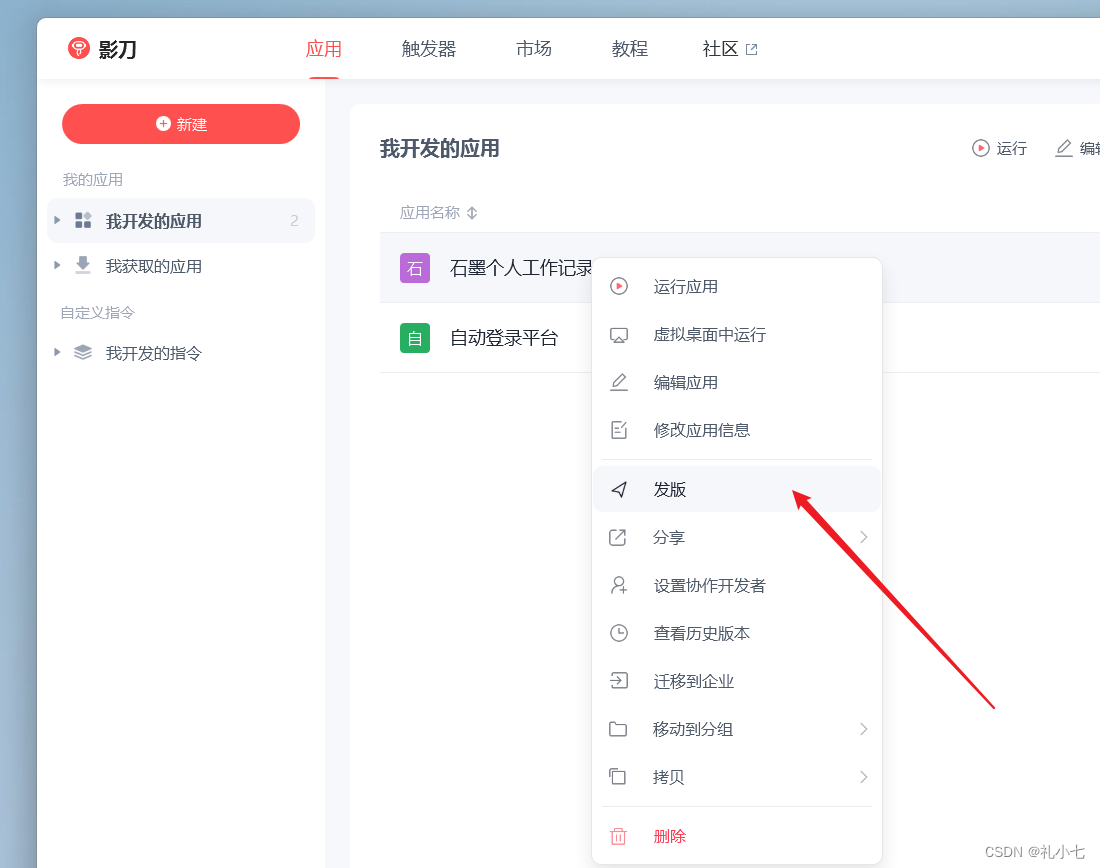Choose 查看历史版本 from context menu
The width and height of the screenshot is (1100, 868).
(x=737, y=633)
